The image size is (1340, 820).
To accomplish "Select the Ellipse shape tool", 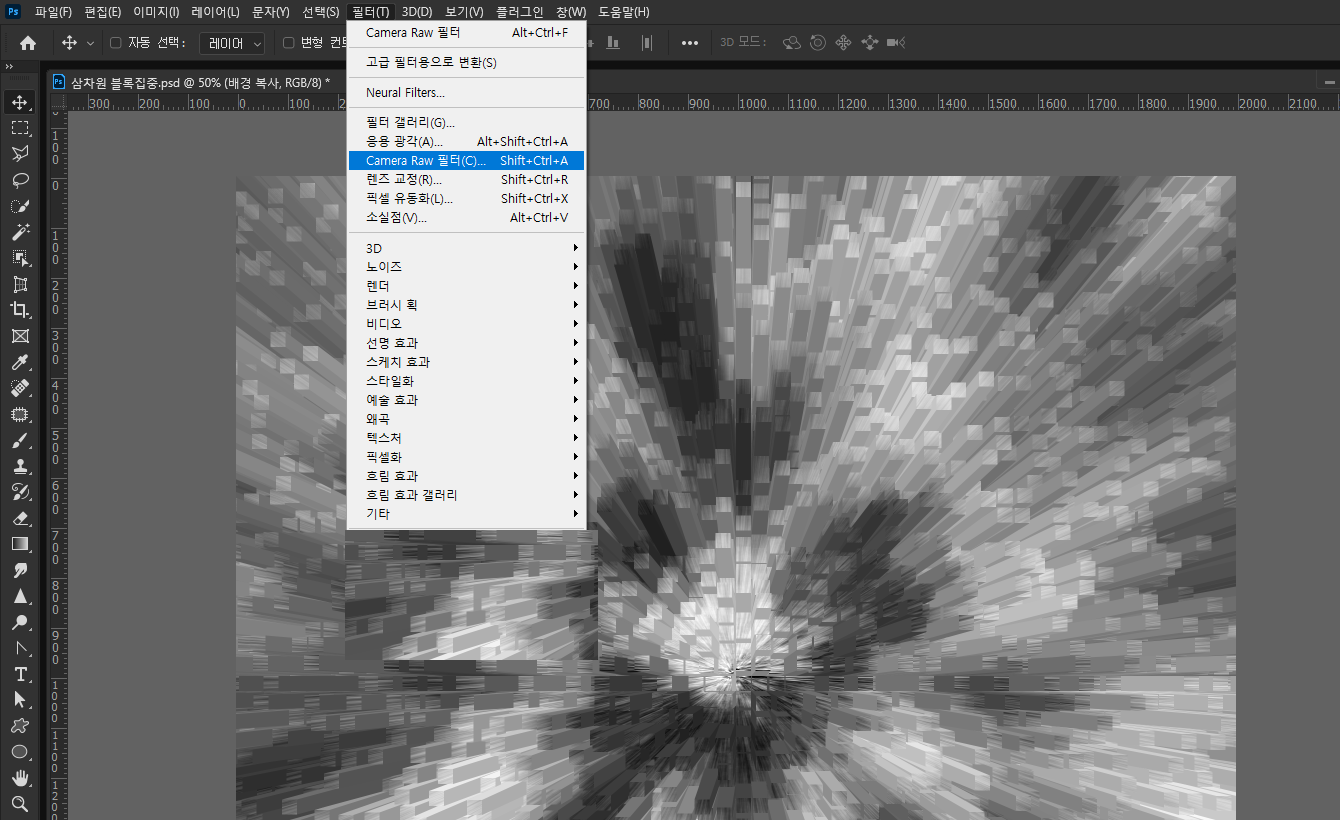I will coord(20,752).
